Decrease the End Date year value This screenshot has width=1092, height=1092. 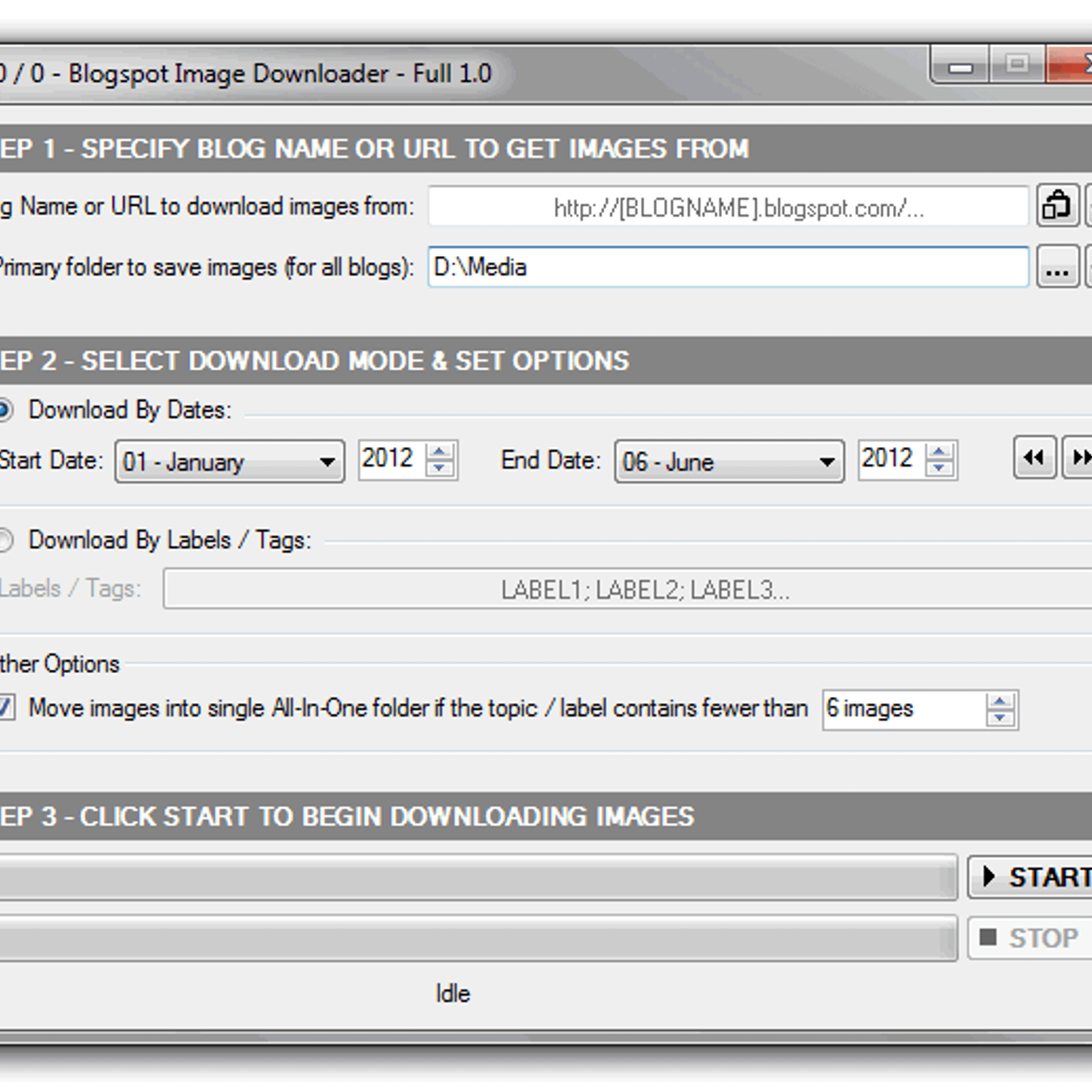pyautogui.click(x=940, y=468)
